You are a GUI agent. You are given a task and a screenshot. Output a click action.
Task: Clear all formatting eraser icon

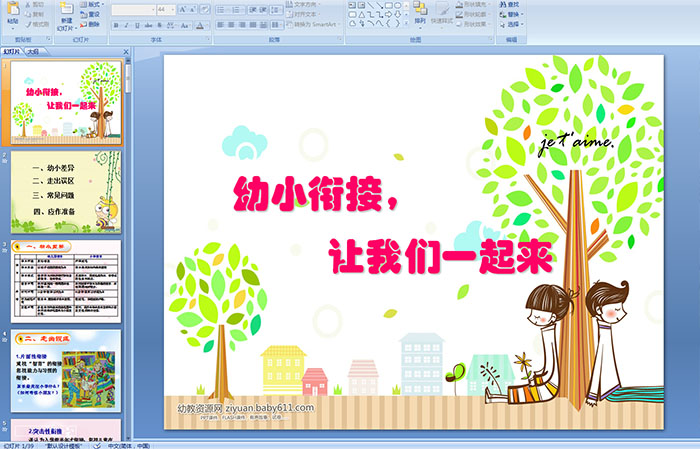pos(205,9)
